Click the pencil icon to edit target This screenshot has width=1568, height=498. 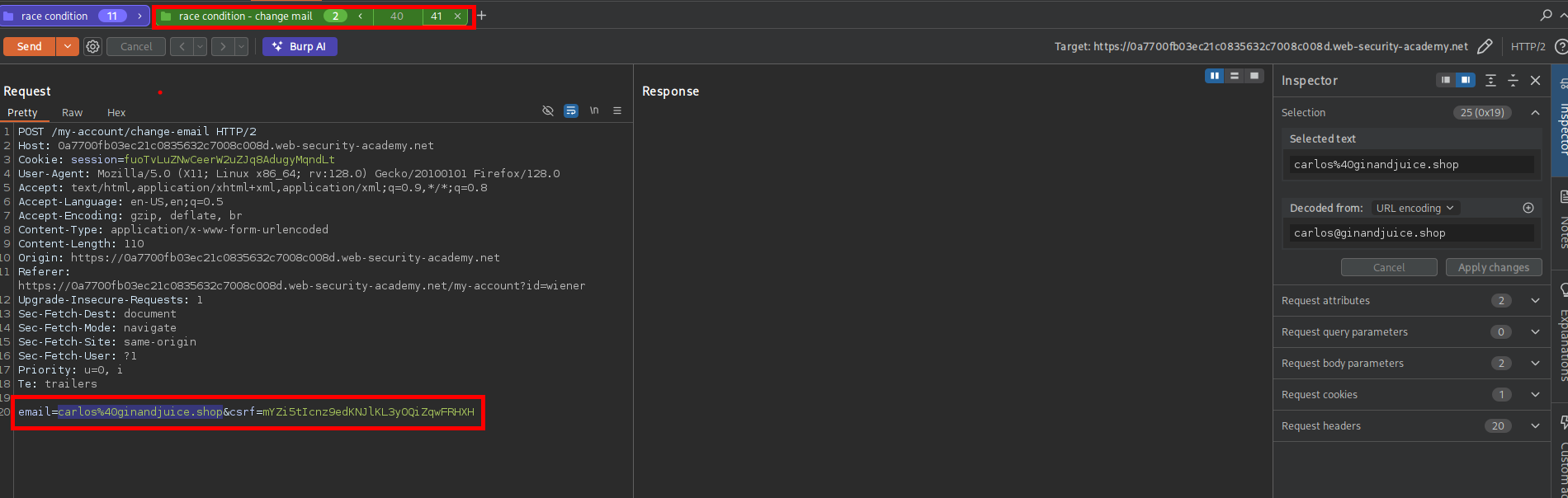tap(1485, 47)
